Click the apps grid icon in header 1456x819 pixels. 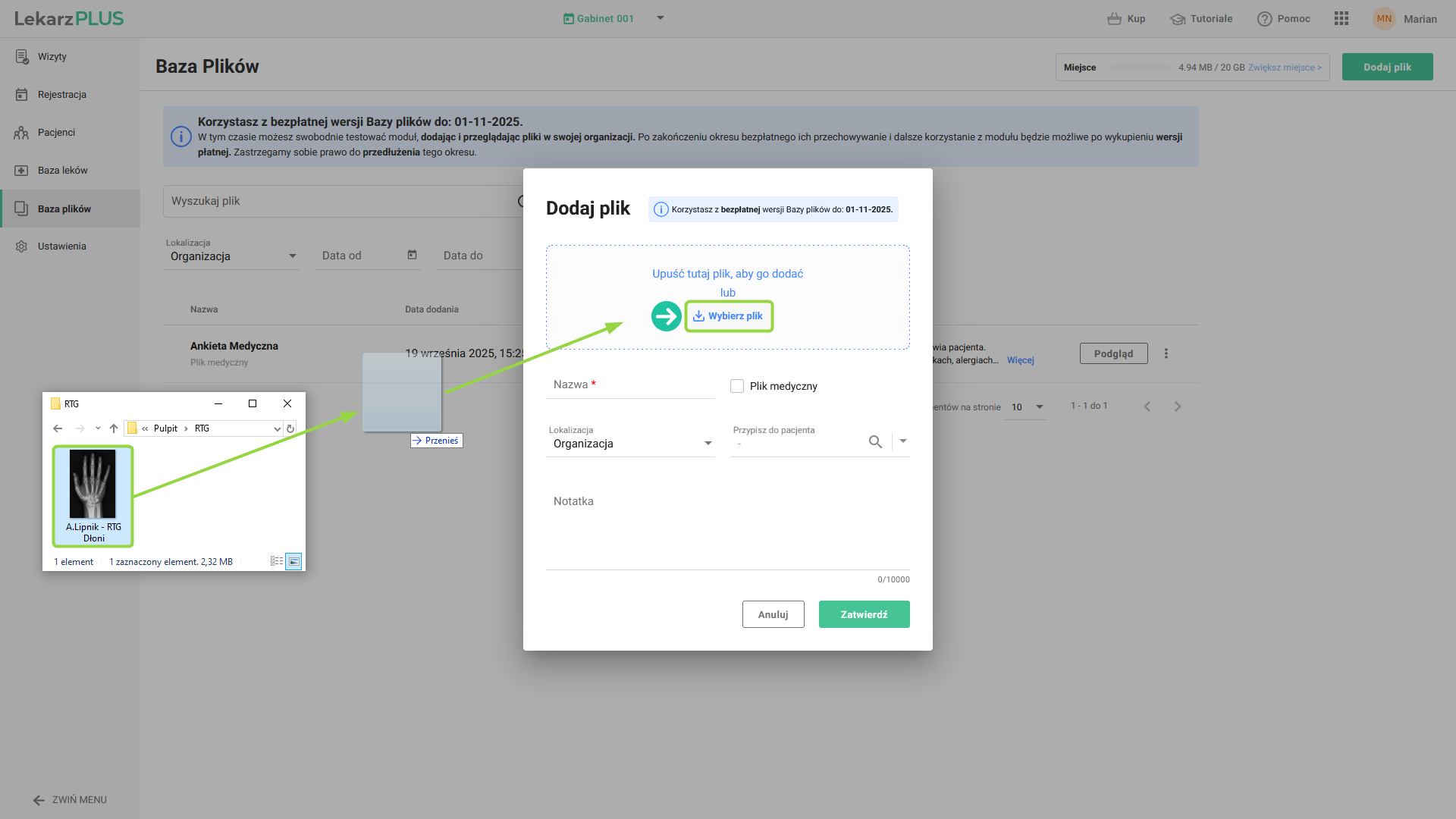(1341, 19)
